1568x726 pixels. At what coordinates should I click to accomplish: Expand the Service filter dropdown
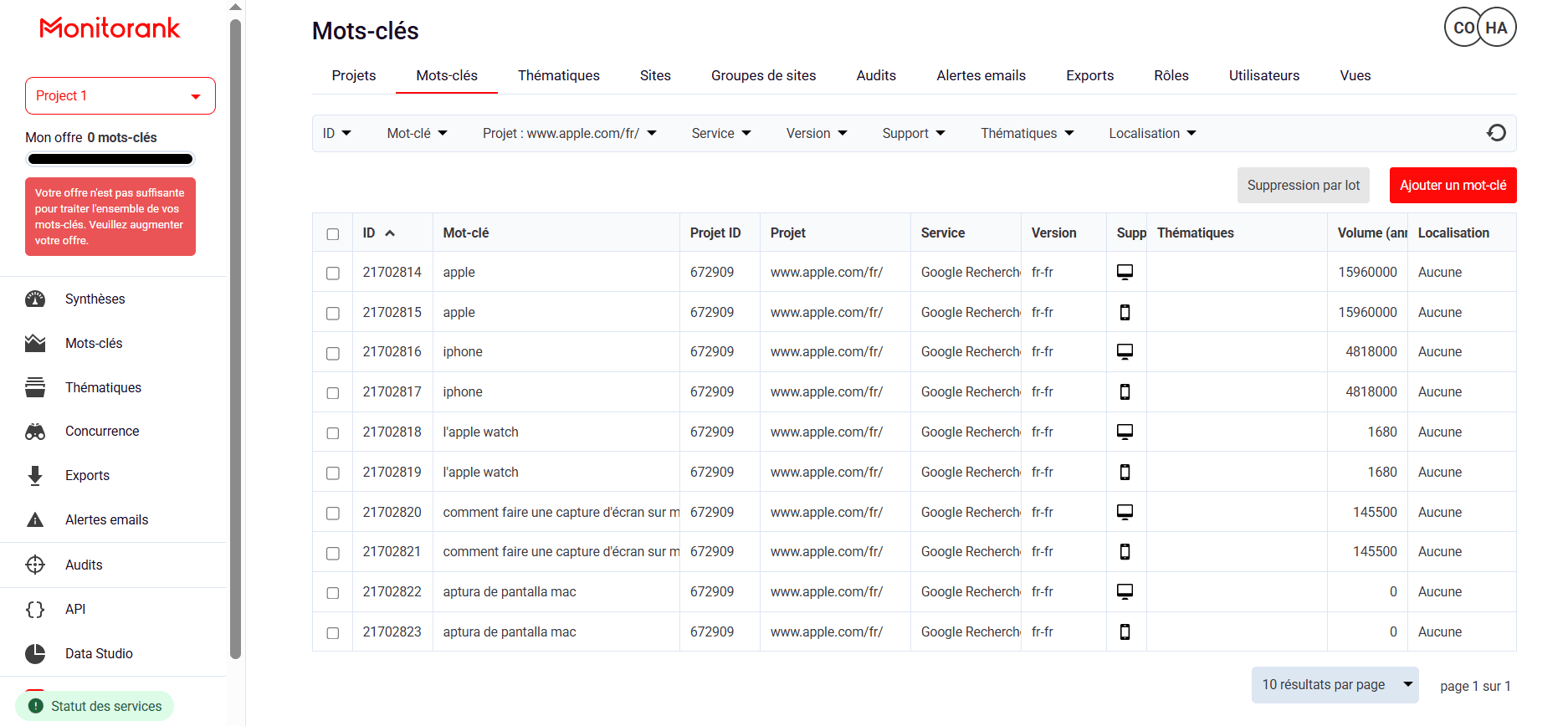(721, 133)
